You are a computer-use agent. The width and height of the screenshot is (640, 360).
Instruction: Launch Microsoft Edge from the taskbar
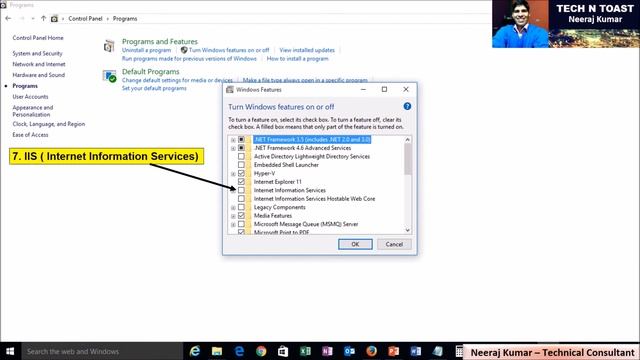239,351
